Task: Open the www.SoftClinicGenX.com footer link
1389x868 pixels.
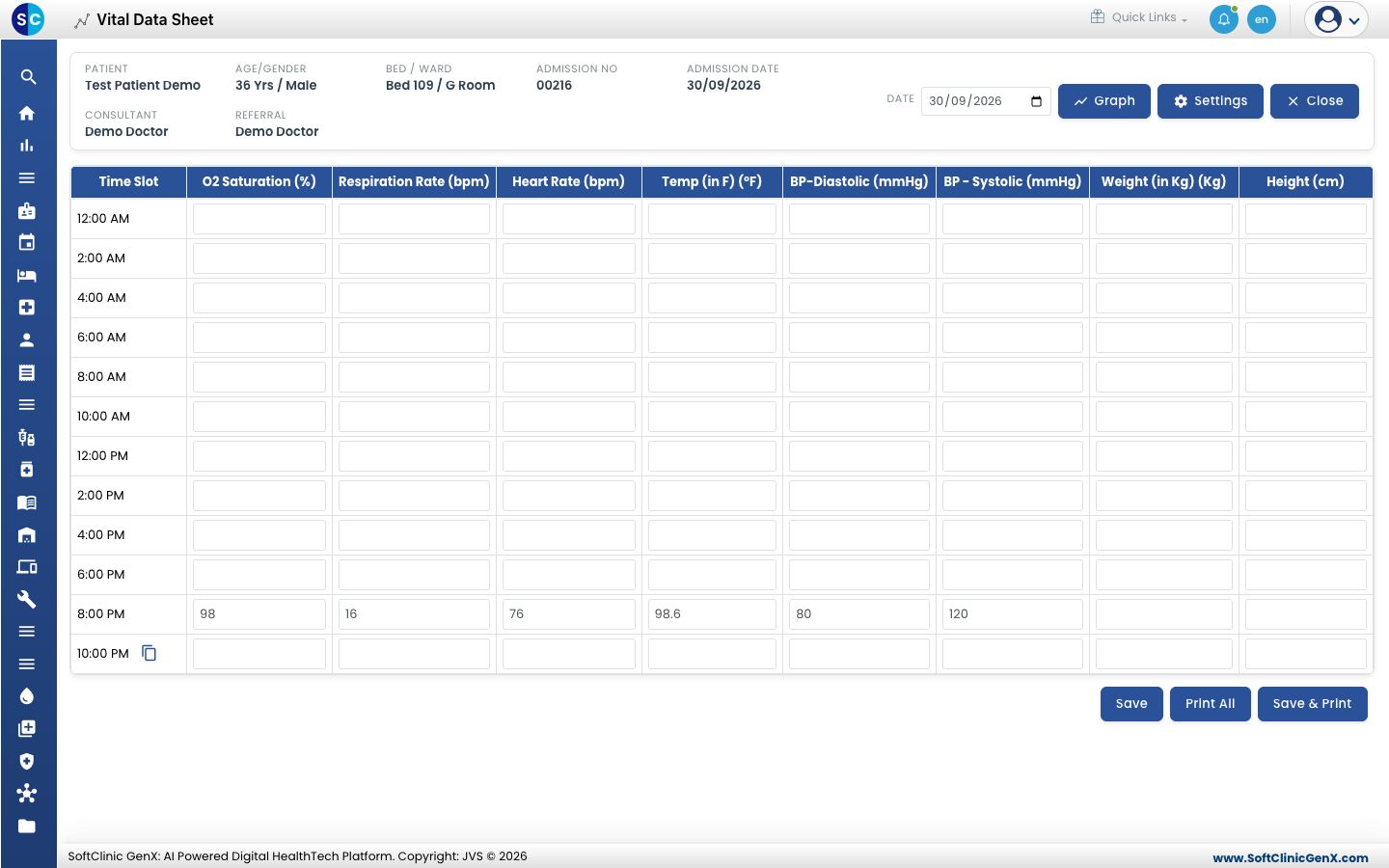Action: [1291, 857]
